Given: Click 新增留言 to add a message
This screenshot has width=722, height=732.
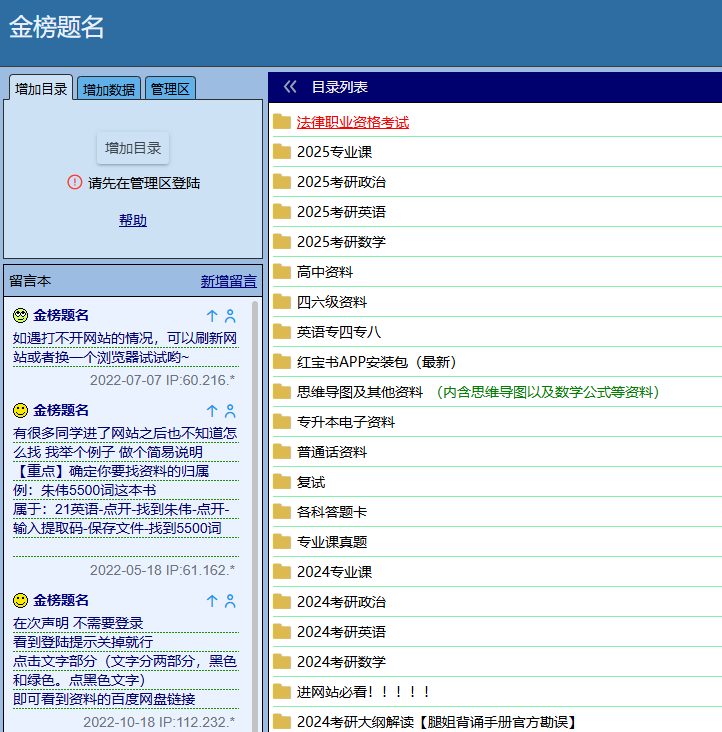Looking at the screenshot, I should pos(228,281).
